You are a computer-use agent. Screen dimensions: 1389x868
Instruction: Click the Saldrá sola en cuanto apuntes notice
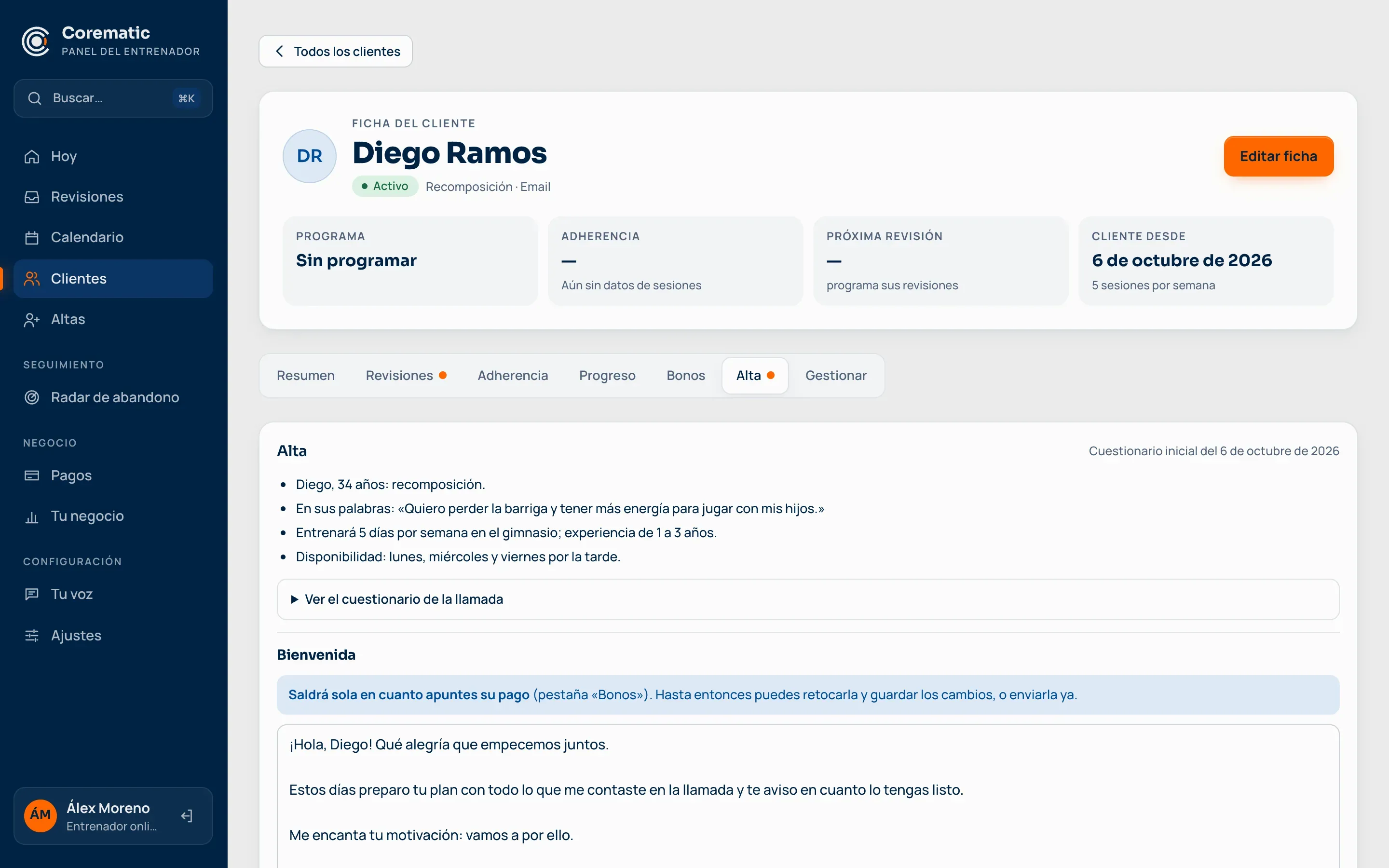[807, 694]
